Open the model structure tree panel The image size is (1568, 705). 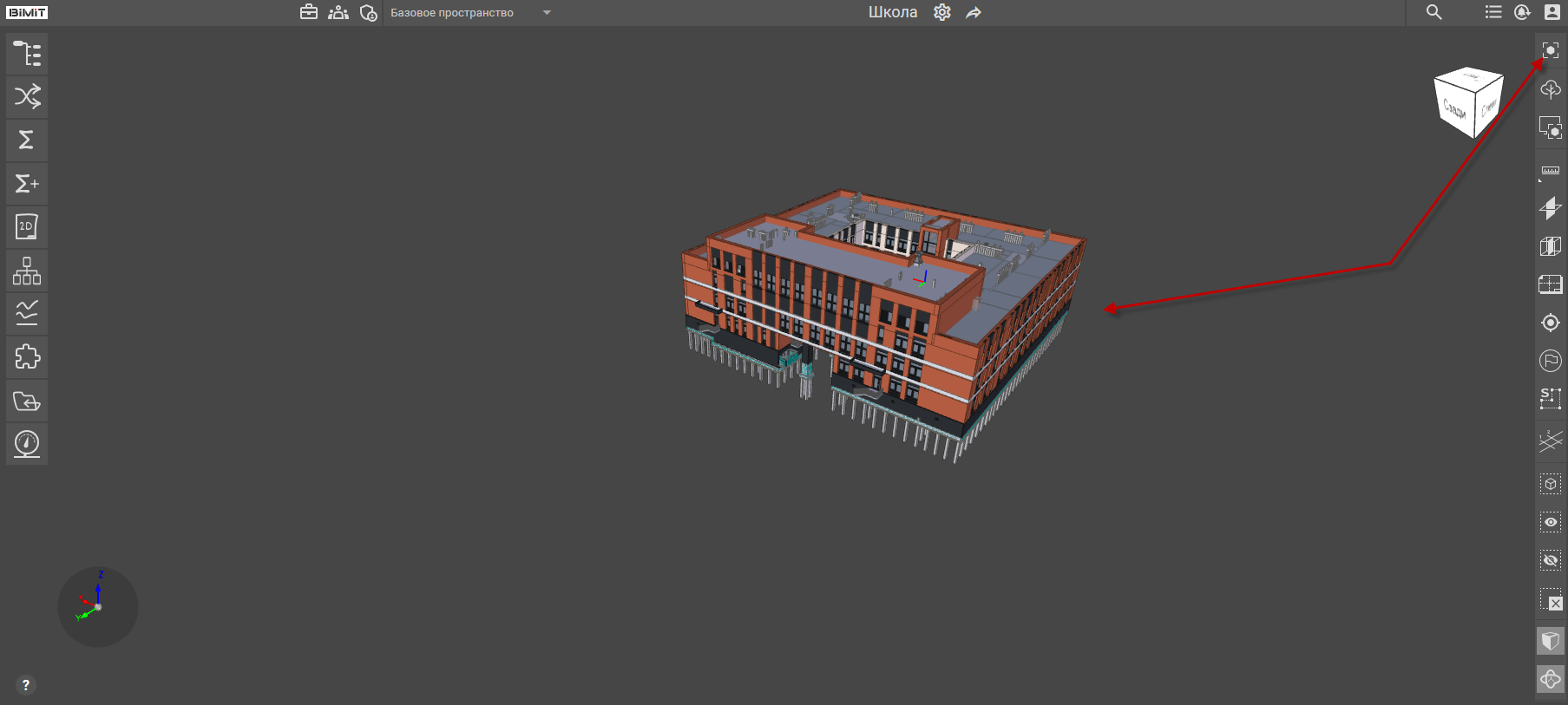point(27,54)
